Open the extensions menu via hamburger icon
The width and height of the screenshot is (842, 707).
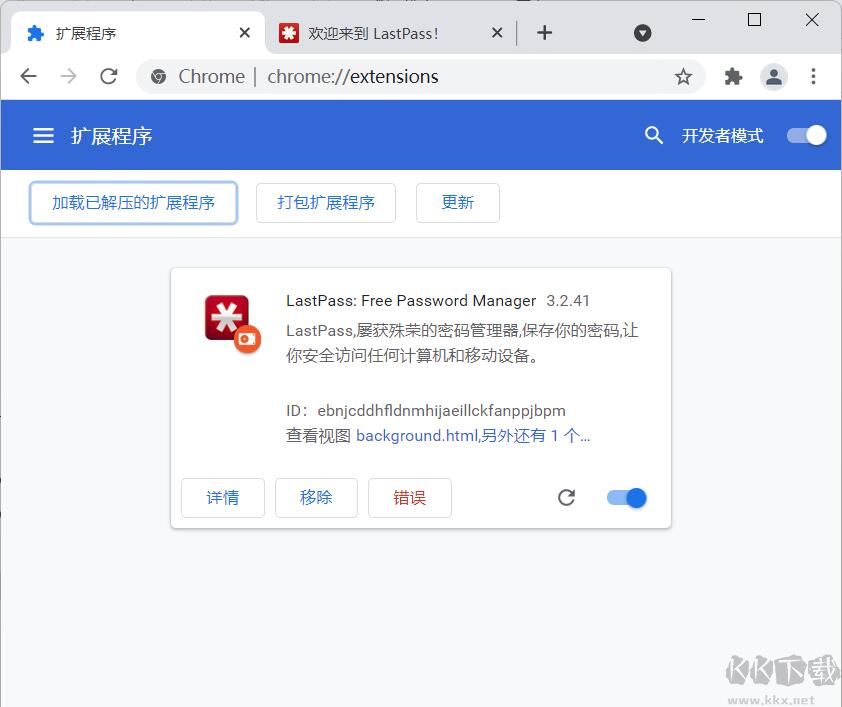(42, 135)
